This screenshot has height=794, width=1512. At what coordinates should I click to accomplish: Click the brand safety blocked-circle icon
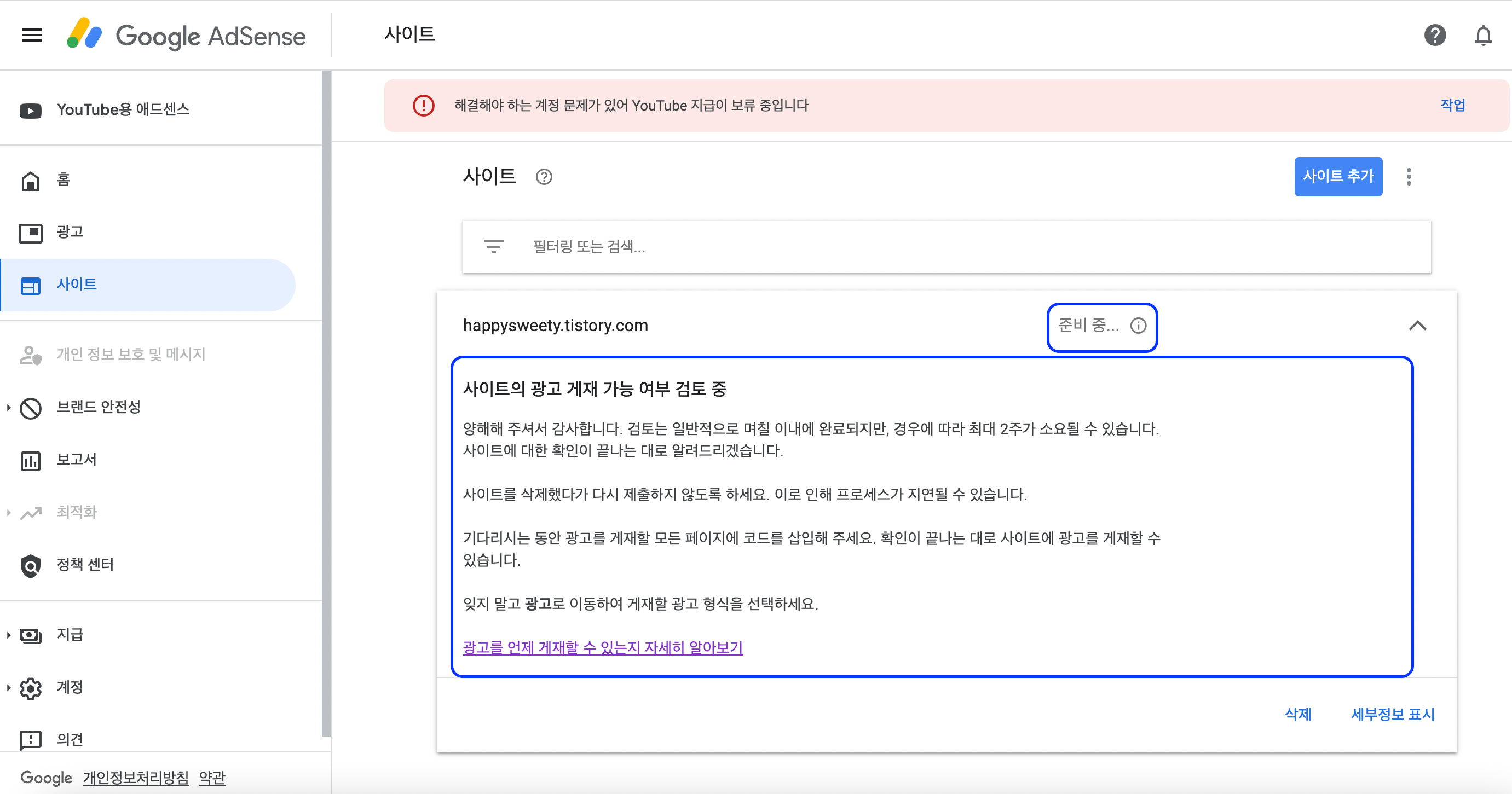(x=31, y=408)
